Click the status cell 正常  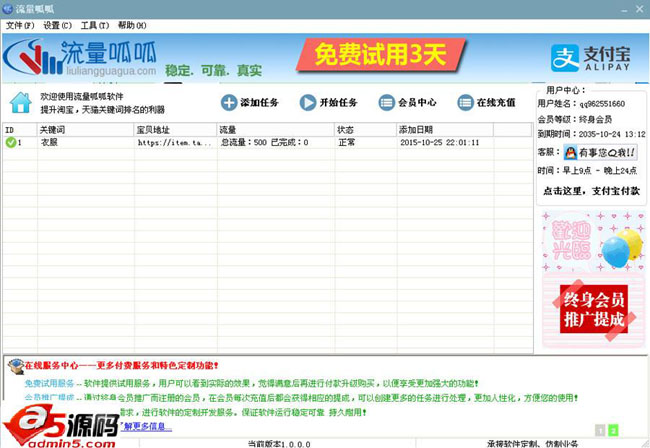tap(347, 143)
